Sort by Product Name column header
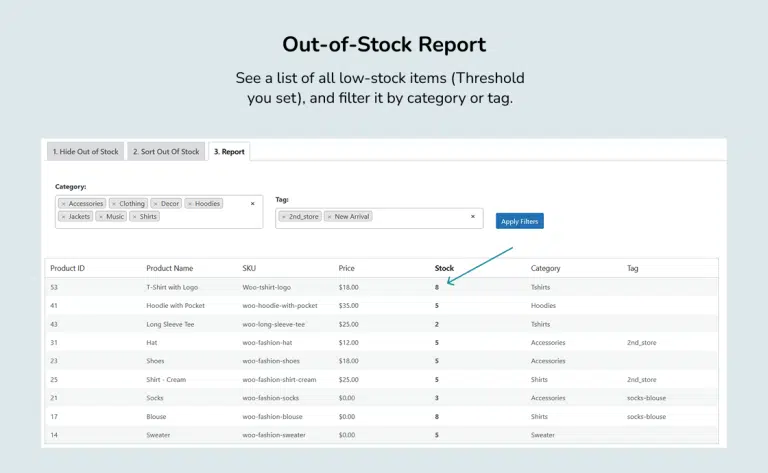This screenshot has height=473, width=768. (x=169, y=268)
